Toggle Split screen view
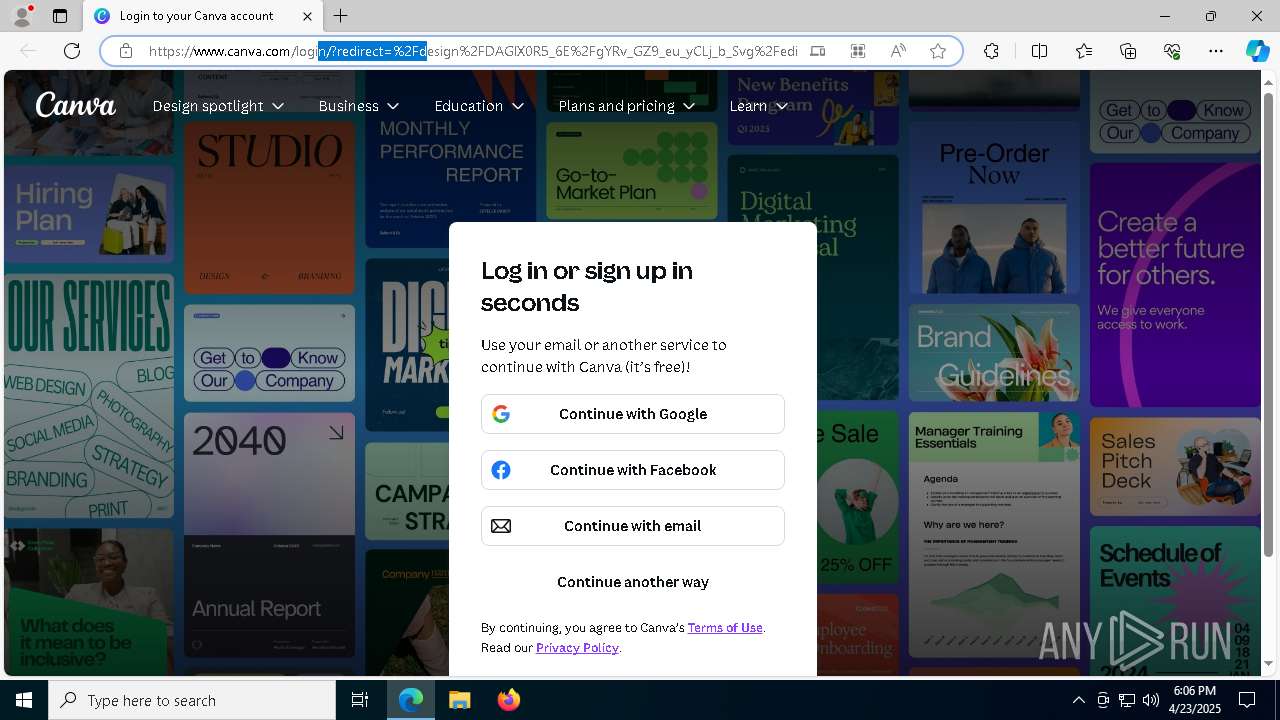 click(x=1039, y=51)
